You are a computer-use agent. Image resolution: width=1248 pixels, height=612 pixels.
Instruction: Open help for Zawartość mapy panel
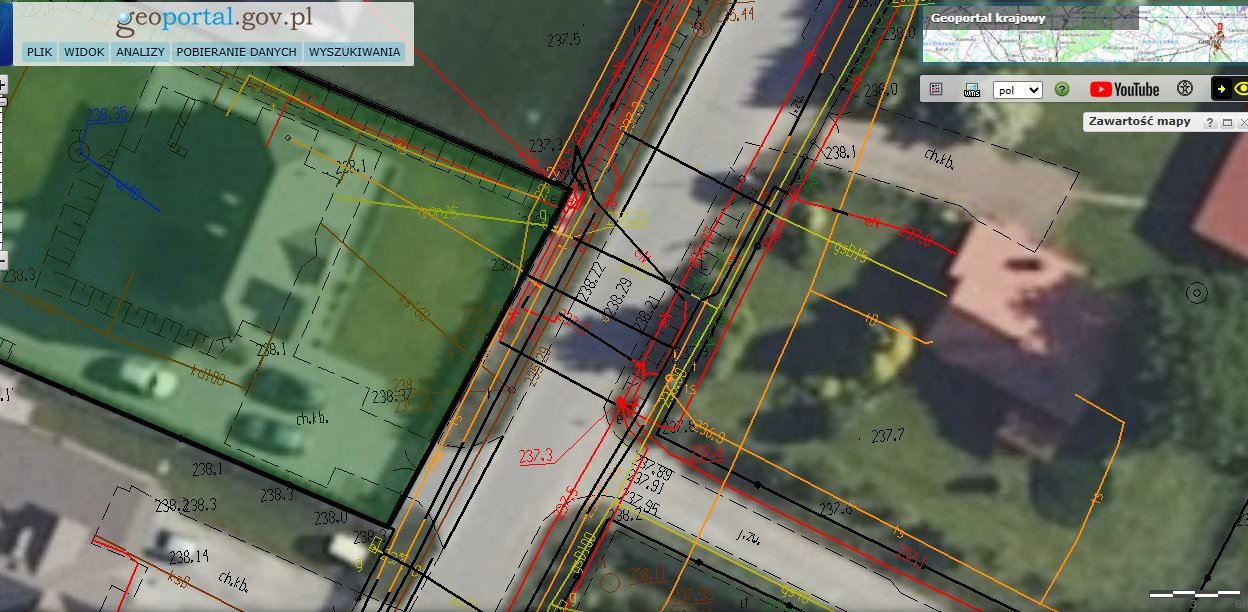click(x=1209, y=122)
